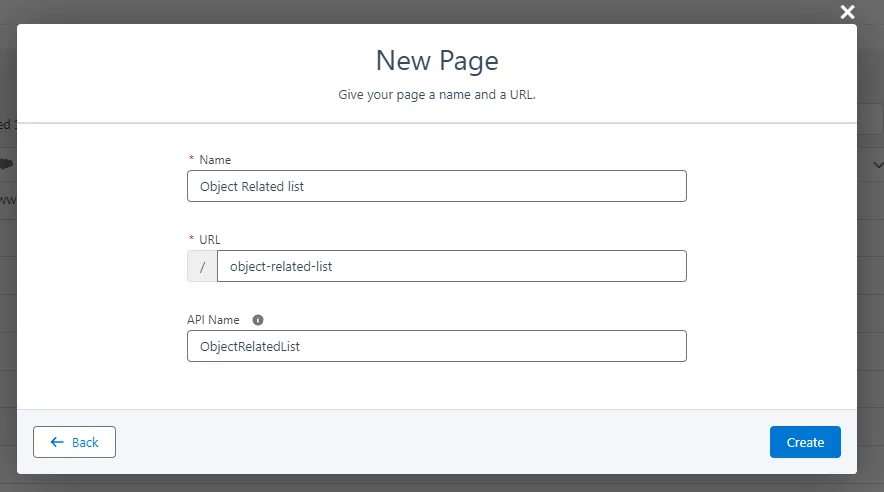Click the "URL" field label

(210, 240)
